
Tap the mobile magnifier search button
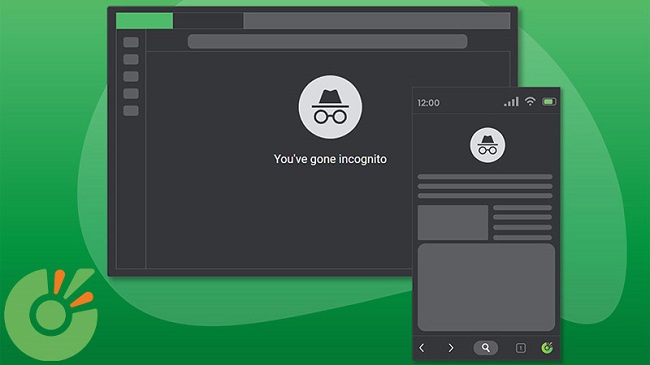pos(485,348)
